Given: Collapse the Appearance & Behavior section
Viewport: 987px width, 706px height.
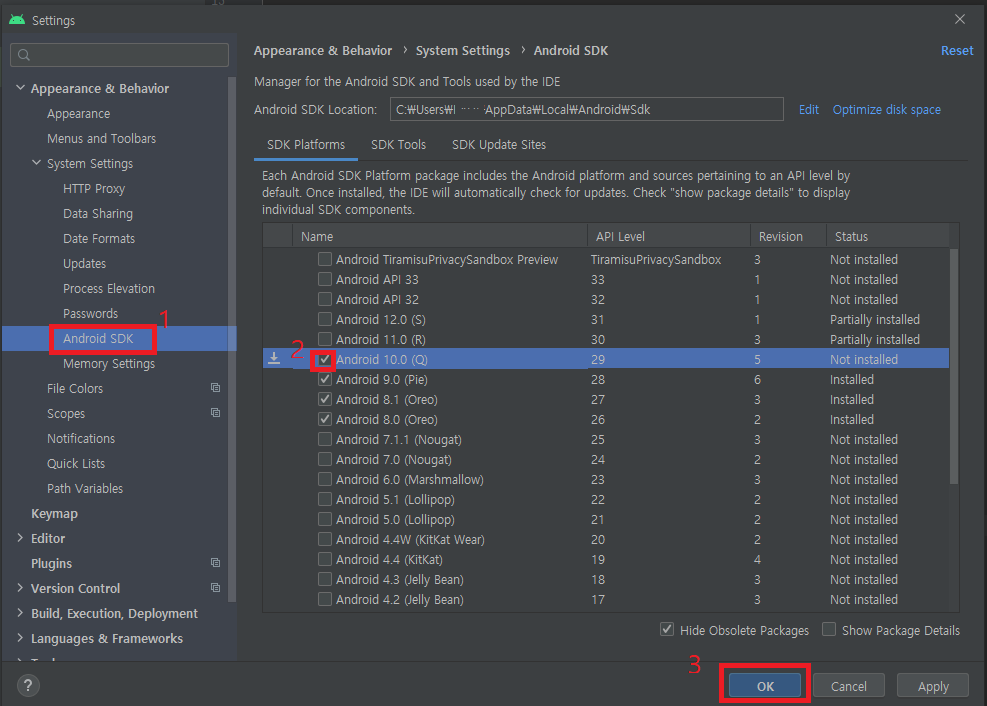Looking at the screenshot, I should tap(21, 87).
